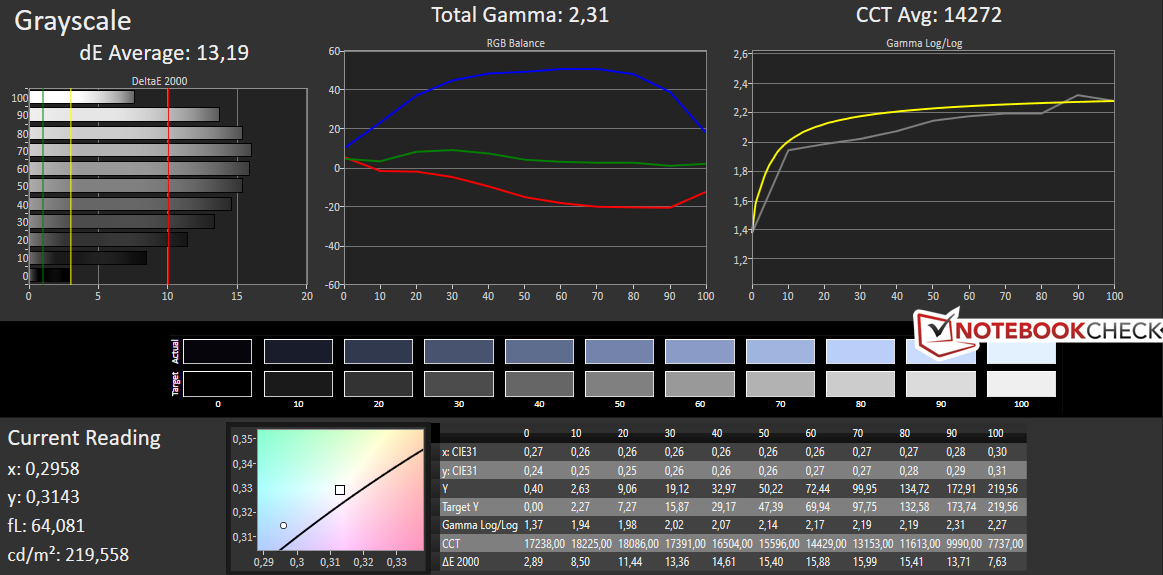Click ΔE 2000 value 2,89 in column 0
Screen dimensions: 1163x575
pyautogui.click(x=533, y=562)
